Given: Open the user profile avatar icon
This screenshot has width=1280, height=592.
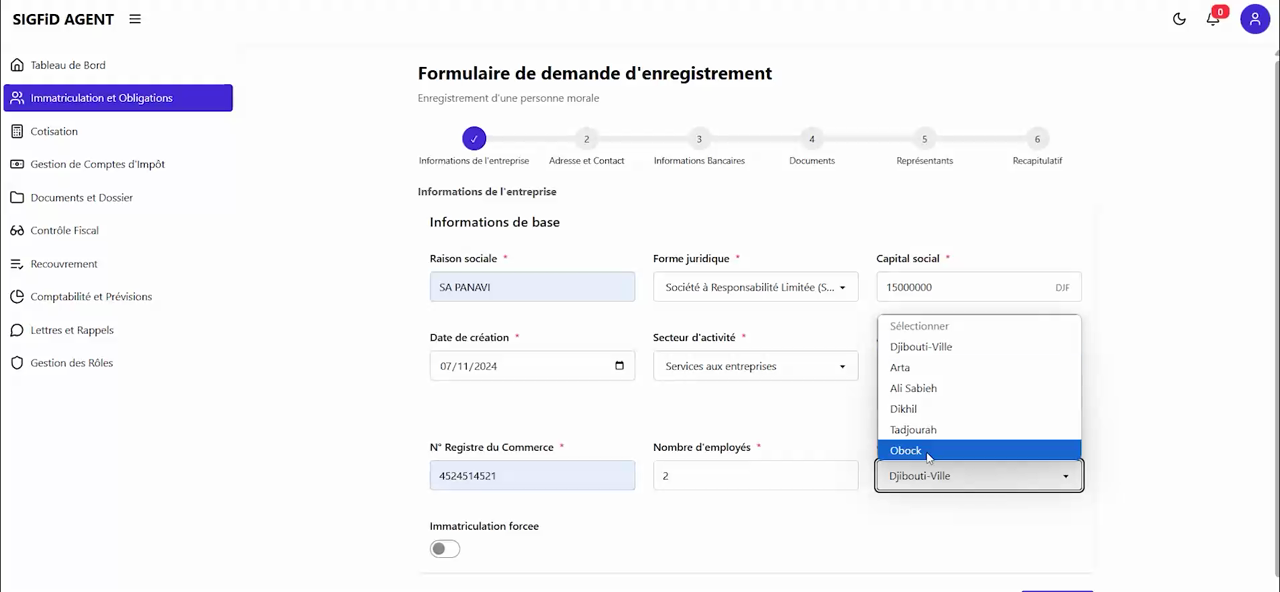Looking at the screenshot, I should (1255, 19).
